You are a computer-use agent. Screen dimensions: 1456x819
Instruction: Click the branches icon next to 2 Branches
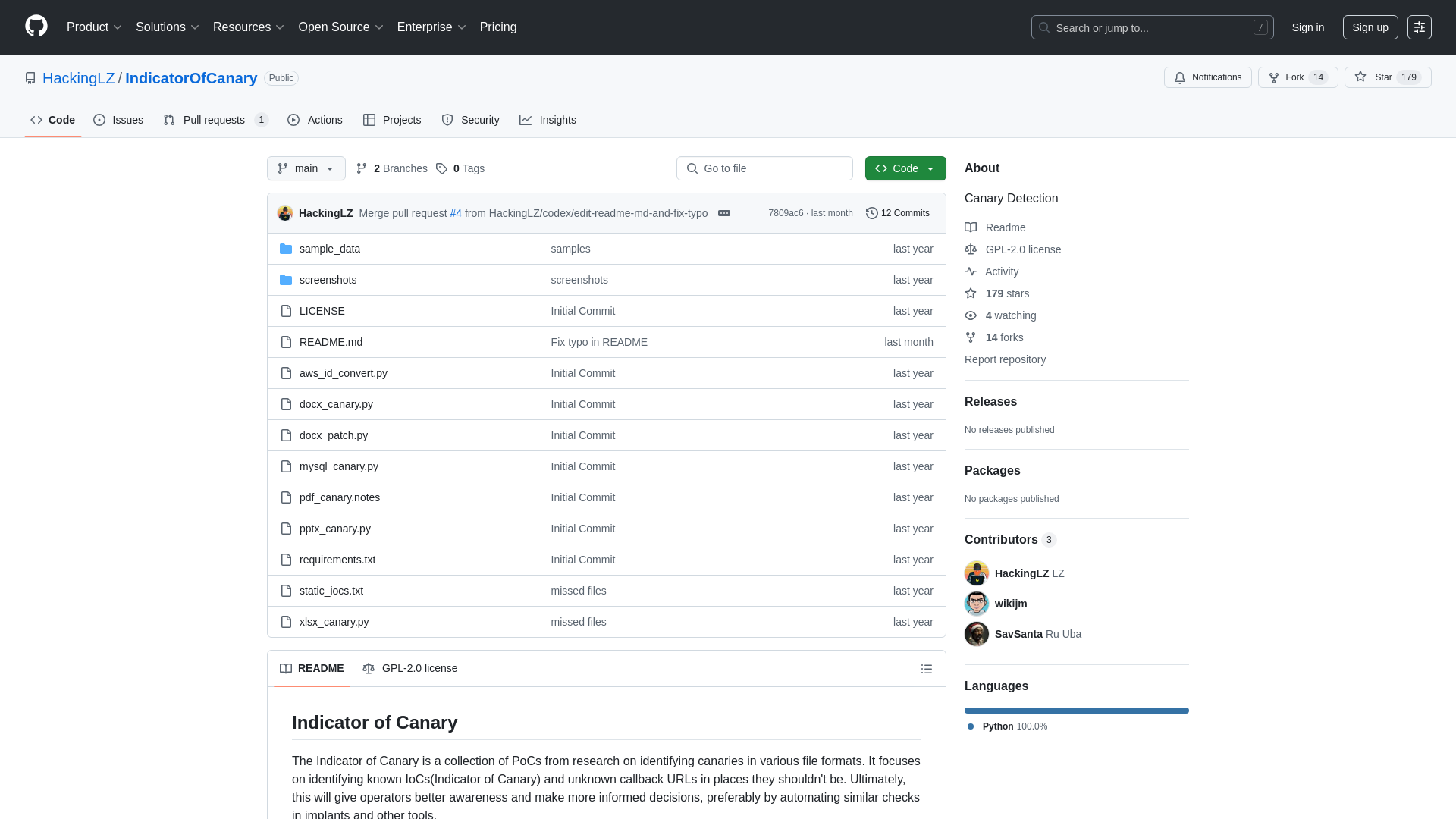click(x=362, y=168)
